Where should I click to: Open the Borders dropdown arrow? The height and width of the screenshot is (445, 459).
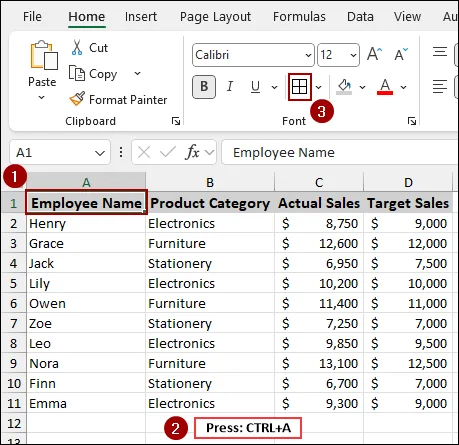[319, 87]
